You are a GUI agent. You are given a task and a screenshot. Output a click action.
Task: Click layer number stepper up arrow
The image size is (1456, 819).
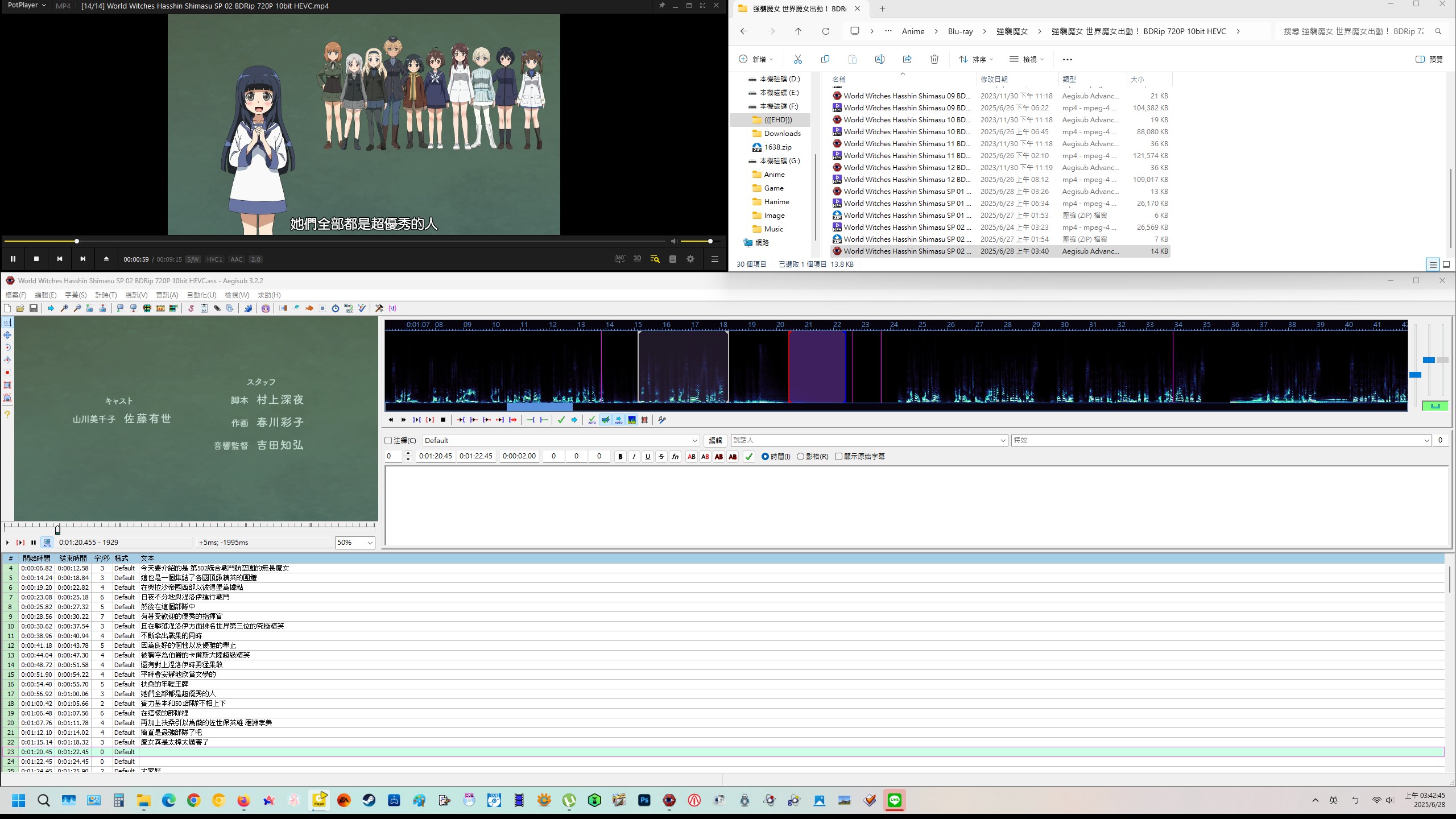click(408, 453)
